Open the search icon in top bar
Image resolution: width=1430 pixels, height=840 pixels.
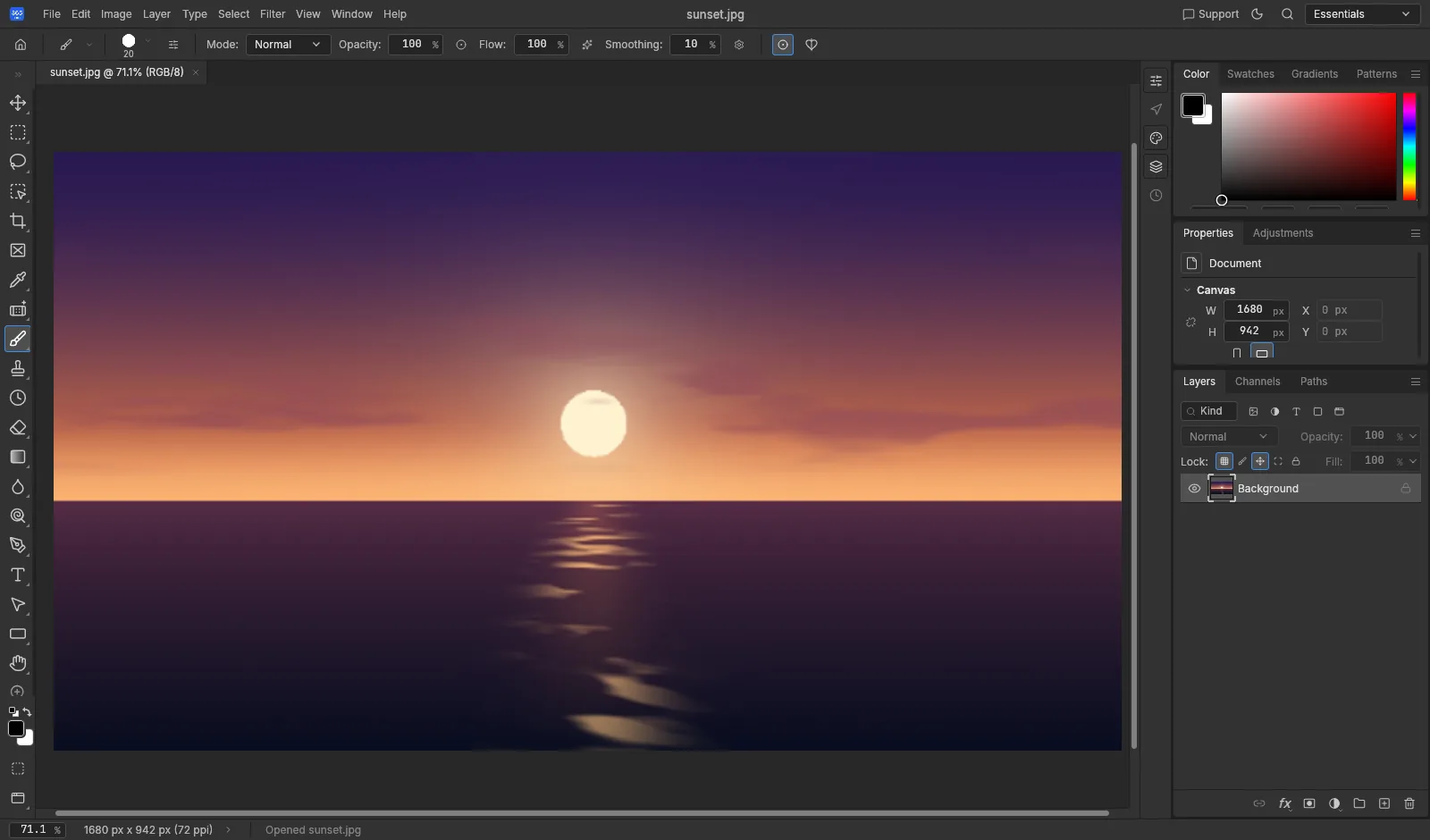[1287, 14]
